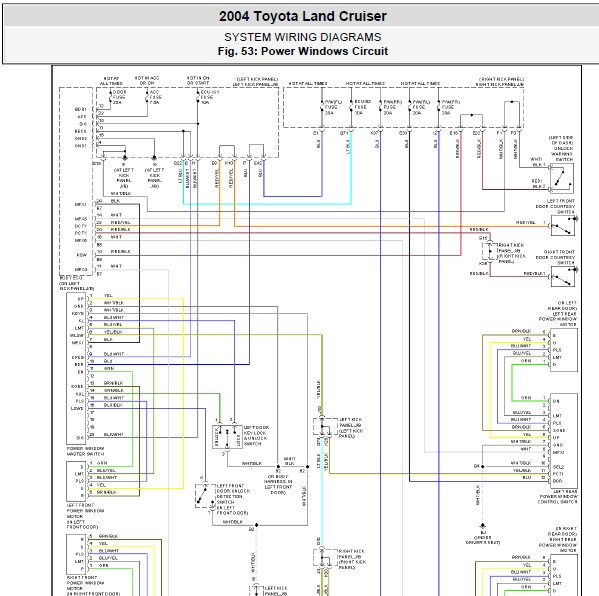Select Body ECU pin 22 RED/YEL wire label
The image size is (599, 596).
120,222
